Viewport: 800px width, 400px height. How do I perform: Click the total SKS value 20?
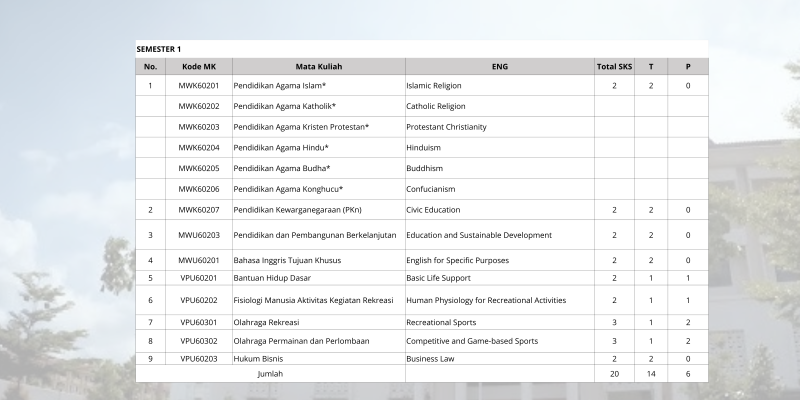[614, 374]
